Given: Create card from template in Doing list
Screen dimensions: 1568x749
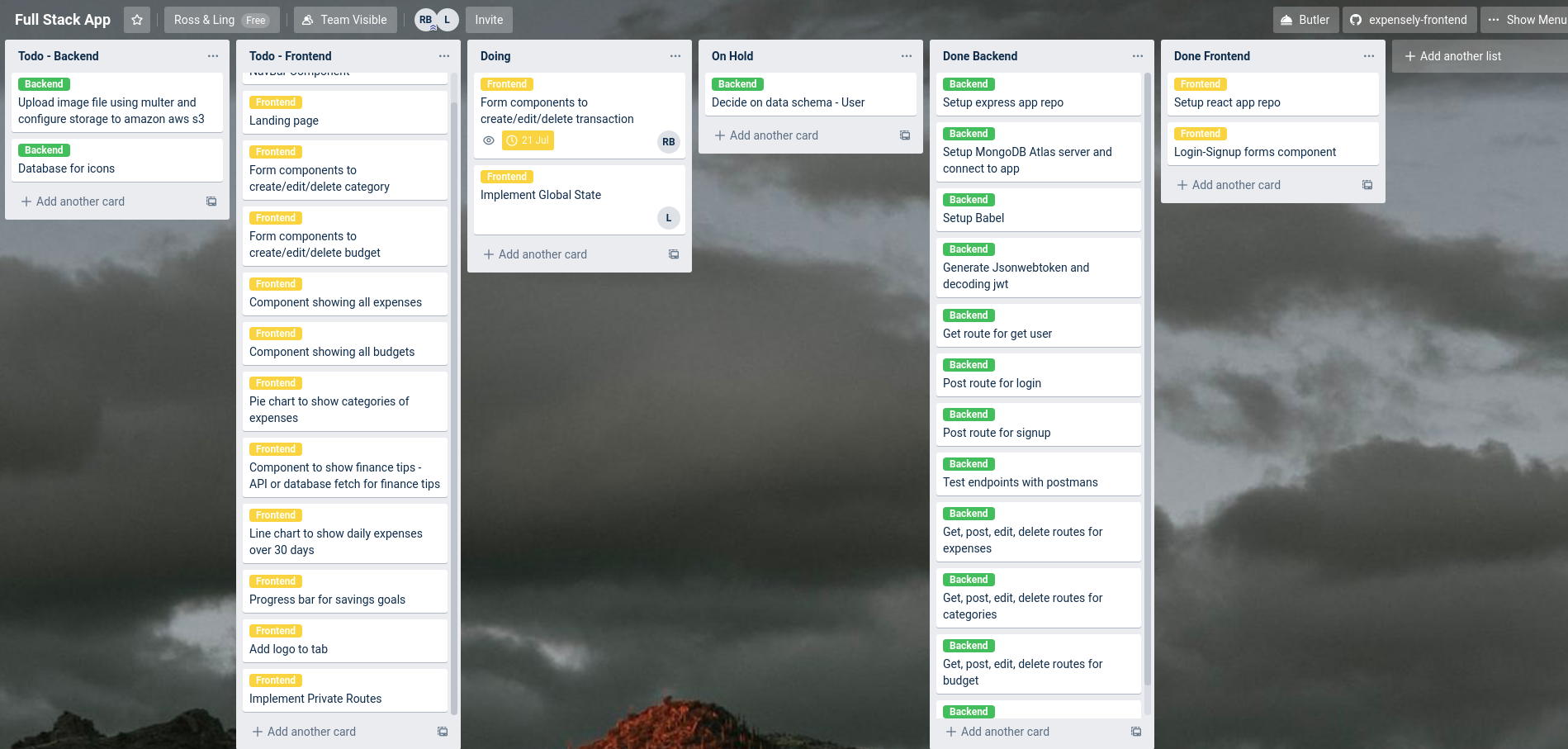Looking at the screenshot, I should (x=674, y=254).
